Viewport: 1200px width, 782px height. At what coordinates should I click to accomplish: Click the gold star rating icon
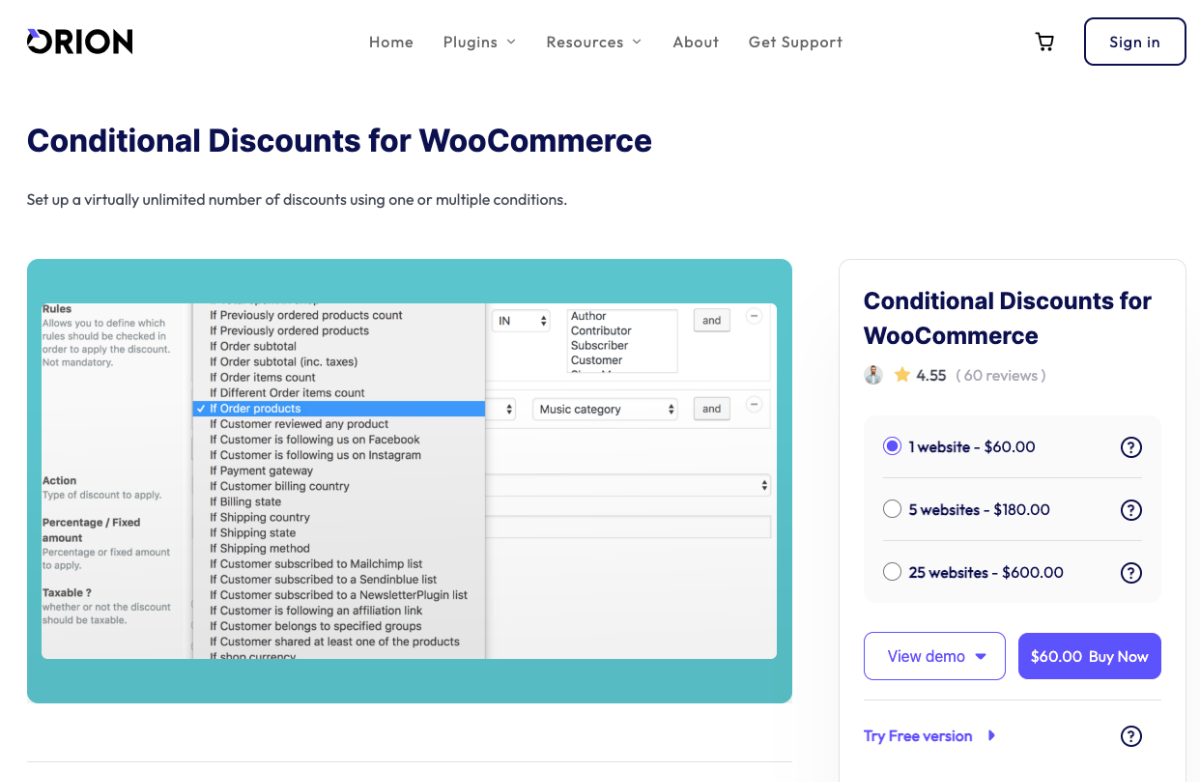pos(902,375)
